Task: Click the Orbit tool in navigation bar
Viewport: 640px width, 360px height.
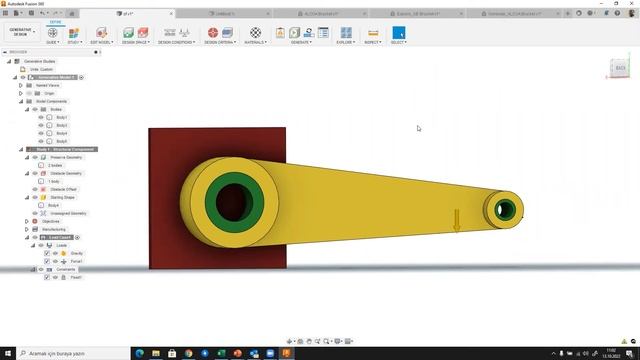Action: click(x=289, y=341)
